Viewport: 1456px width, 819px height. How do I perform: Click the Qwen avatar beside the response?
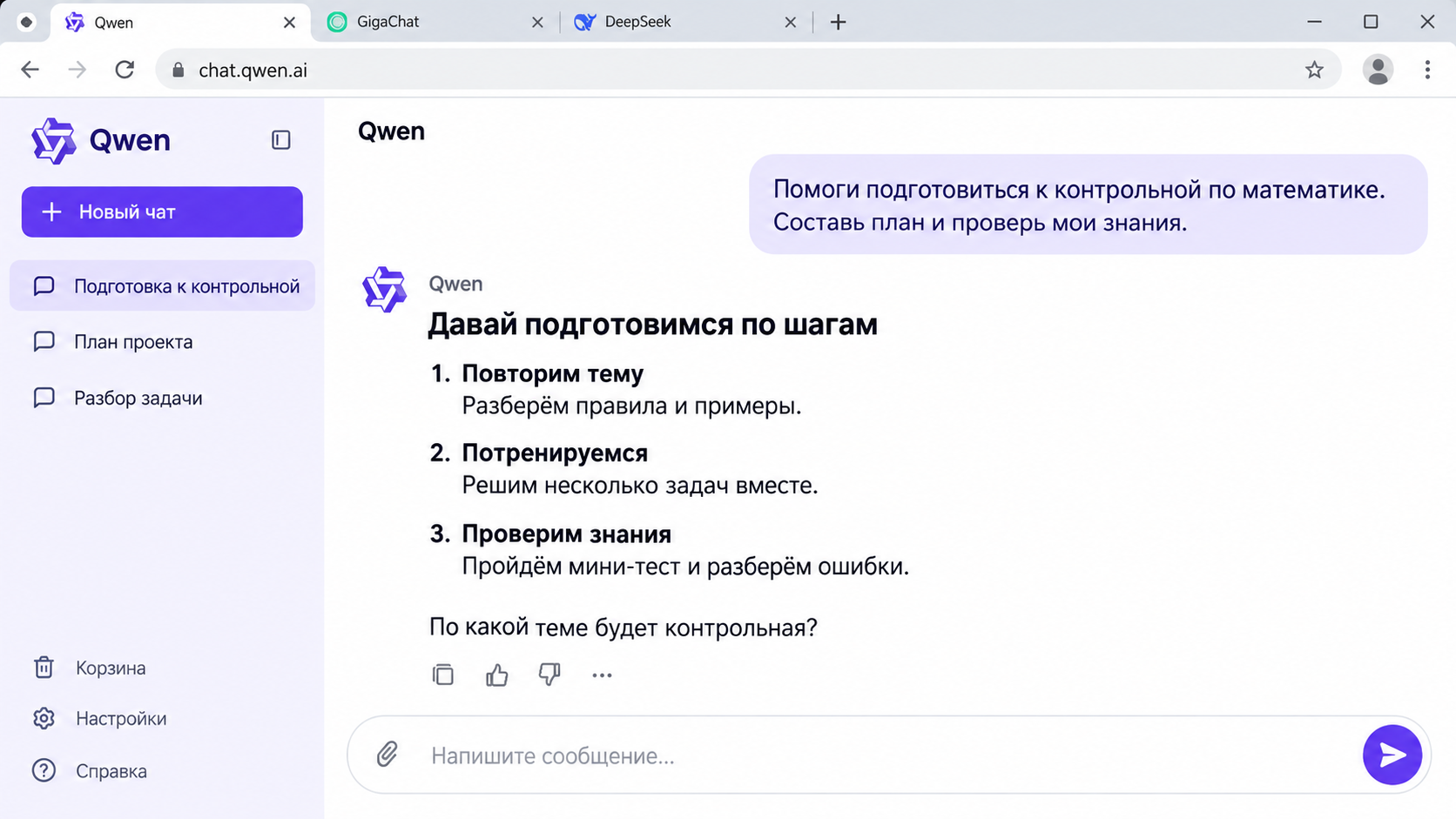[384, 290]
